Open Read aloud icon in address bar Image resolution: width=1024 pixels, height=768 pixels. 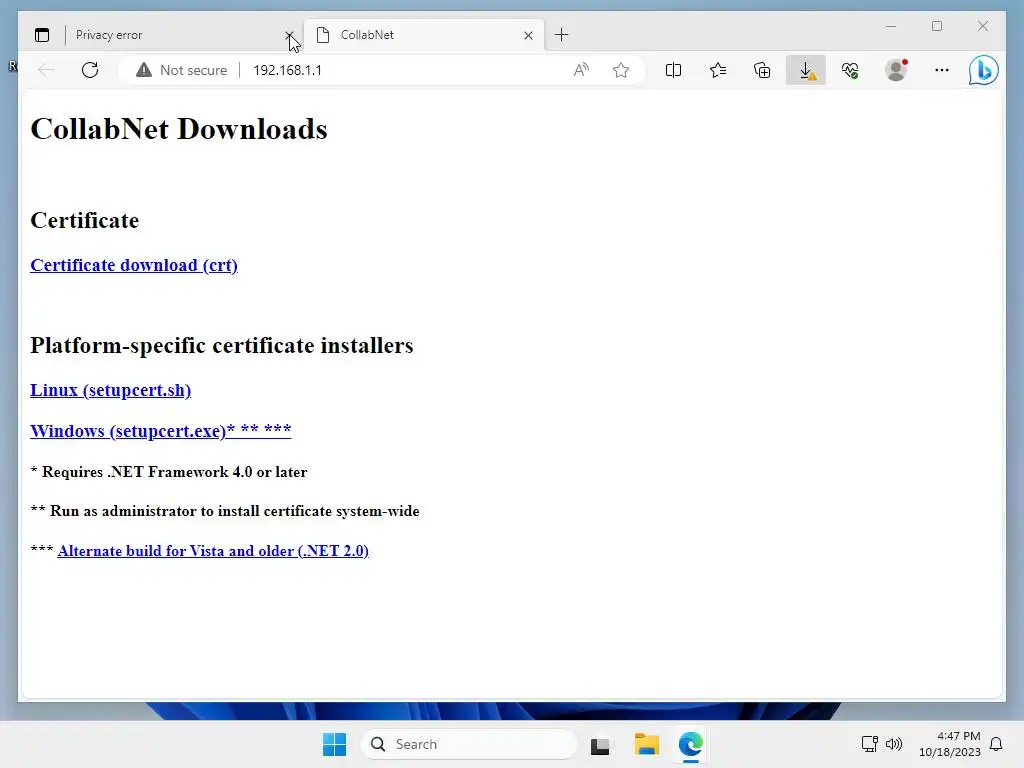pyautogui.click(x=581, y=70)
